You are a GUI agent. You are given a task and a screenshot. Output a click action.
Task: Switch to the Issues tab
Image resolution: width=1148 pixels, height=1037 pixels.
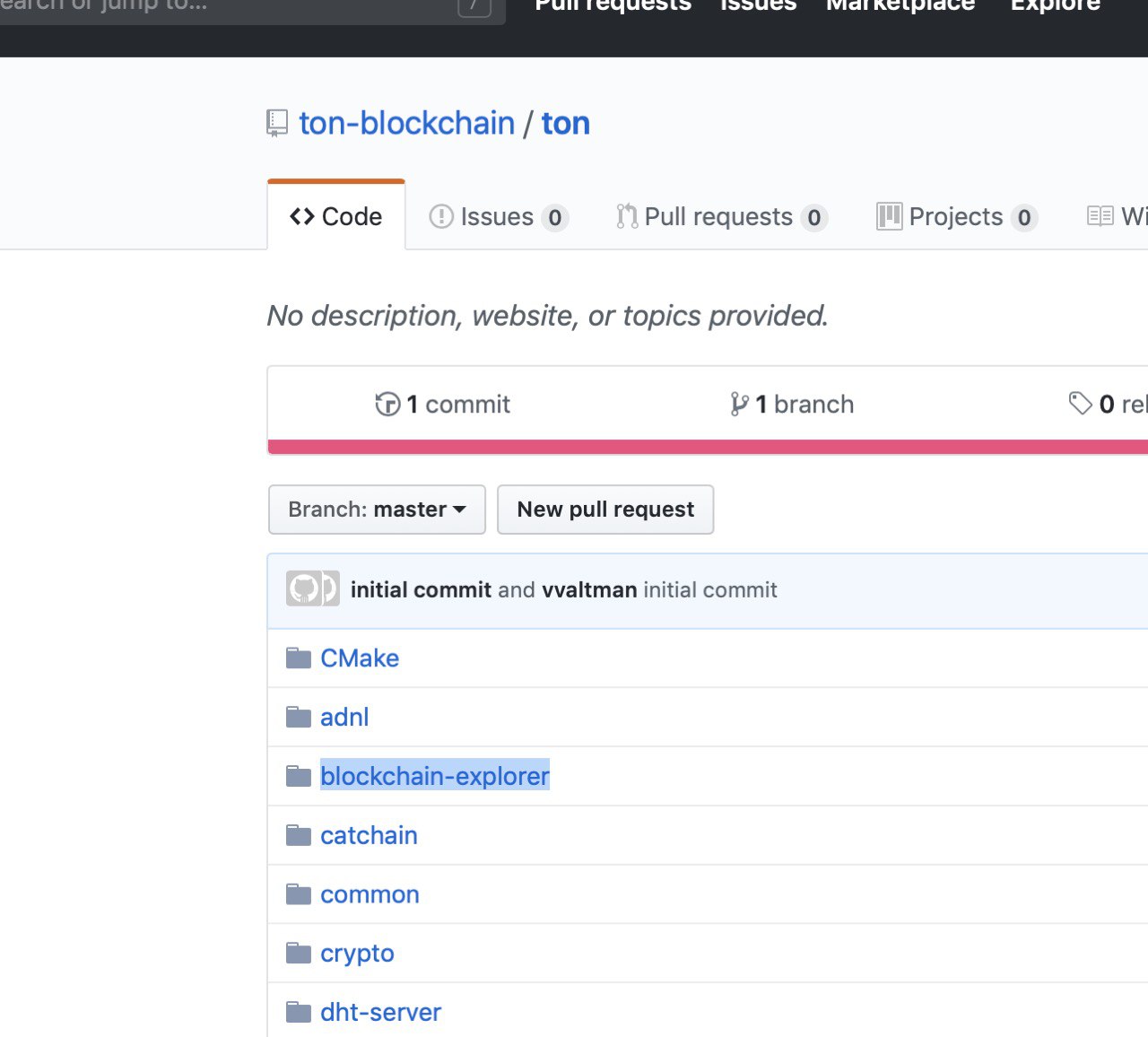click(499, 217)
